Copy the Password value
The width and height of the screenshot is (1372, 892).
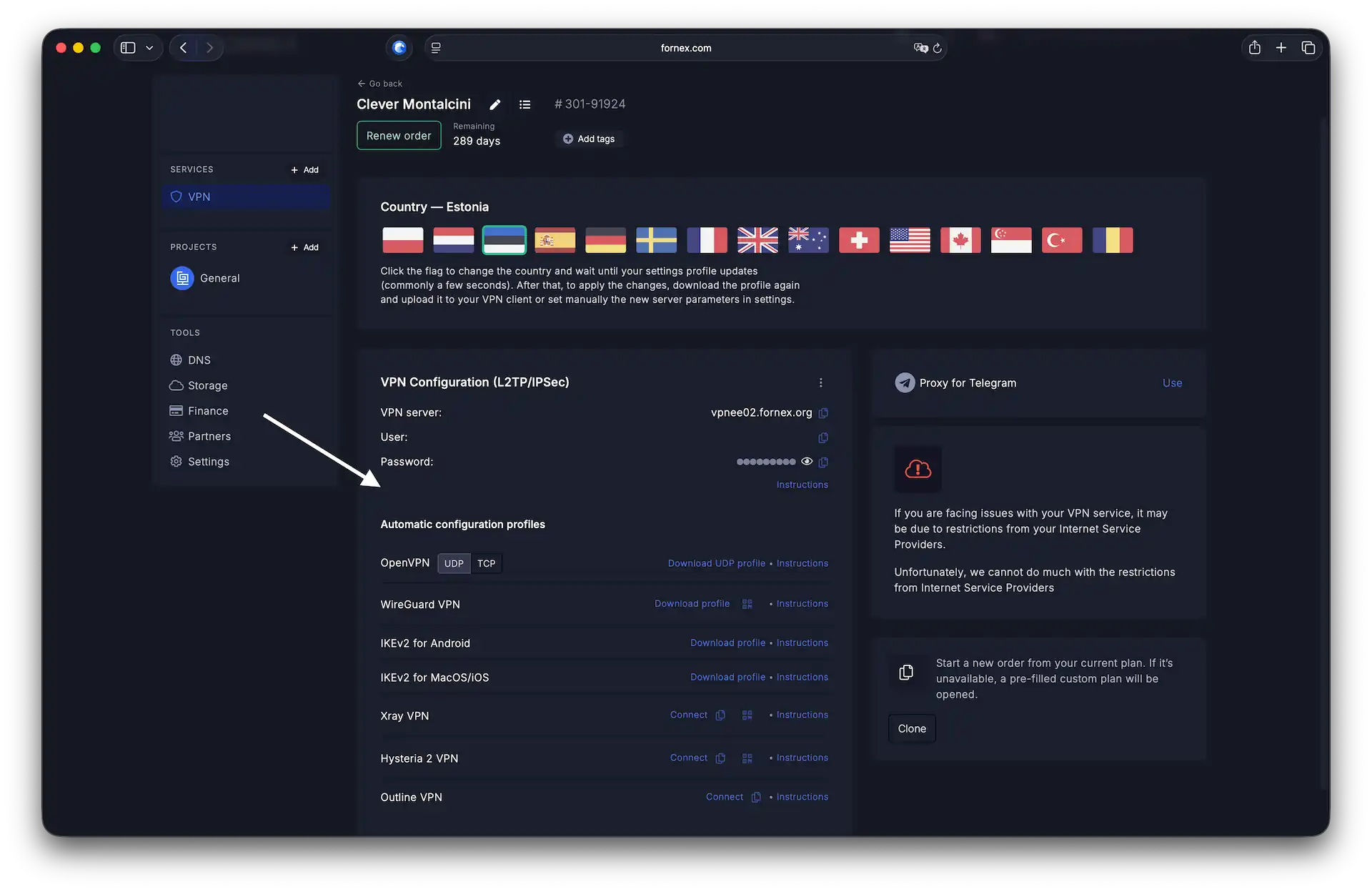[x=823, y=462]
